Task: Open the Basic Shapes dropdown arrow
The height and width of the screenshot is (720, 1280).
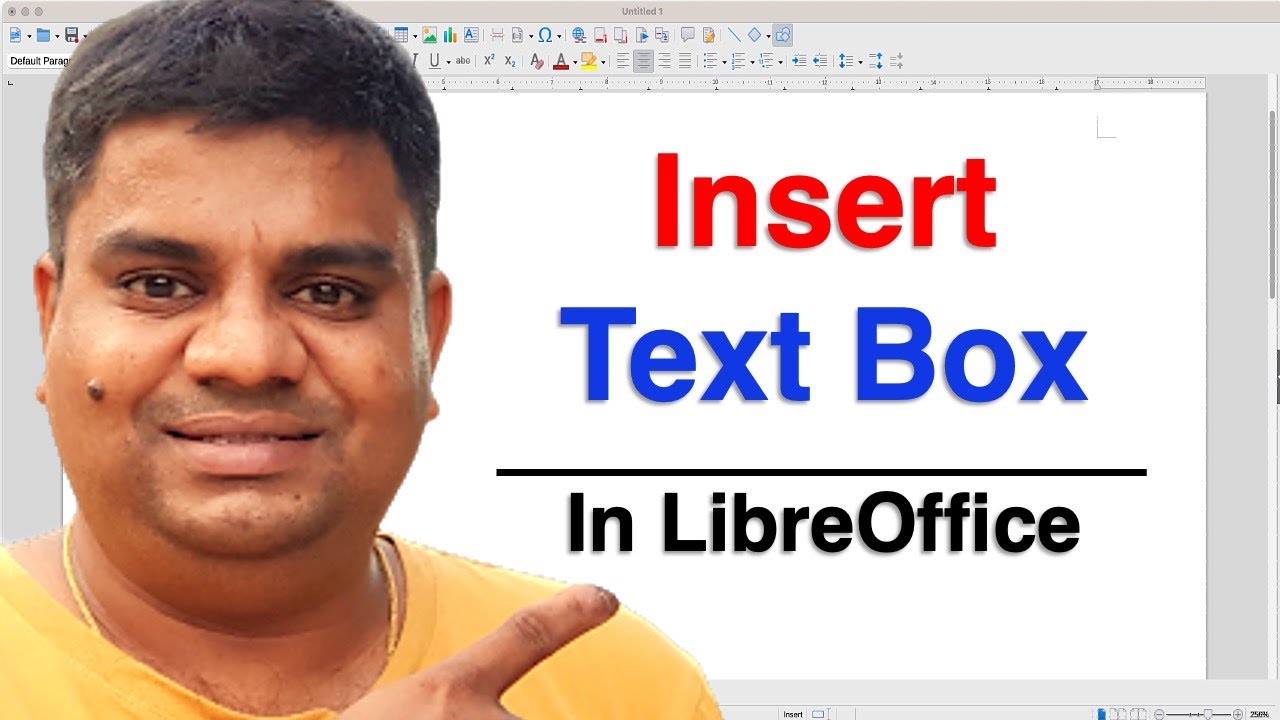Action: pos(768,36)
